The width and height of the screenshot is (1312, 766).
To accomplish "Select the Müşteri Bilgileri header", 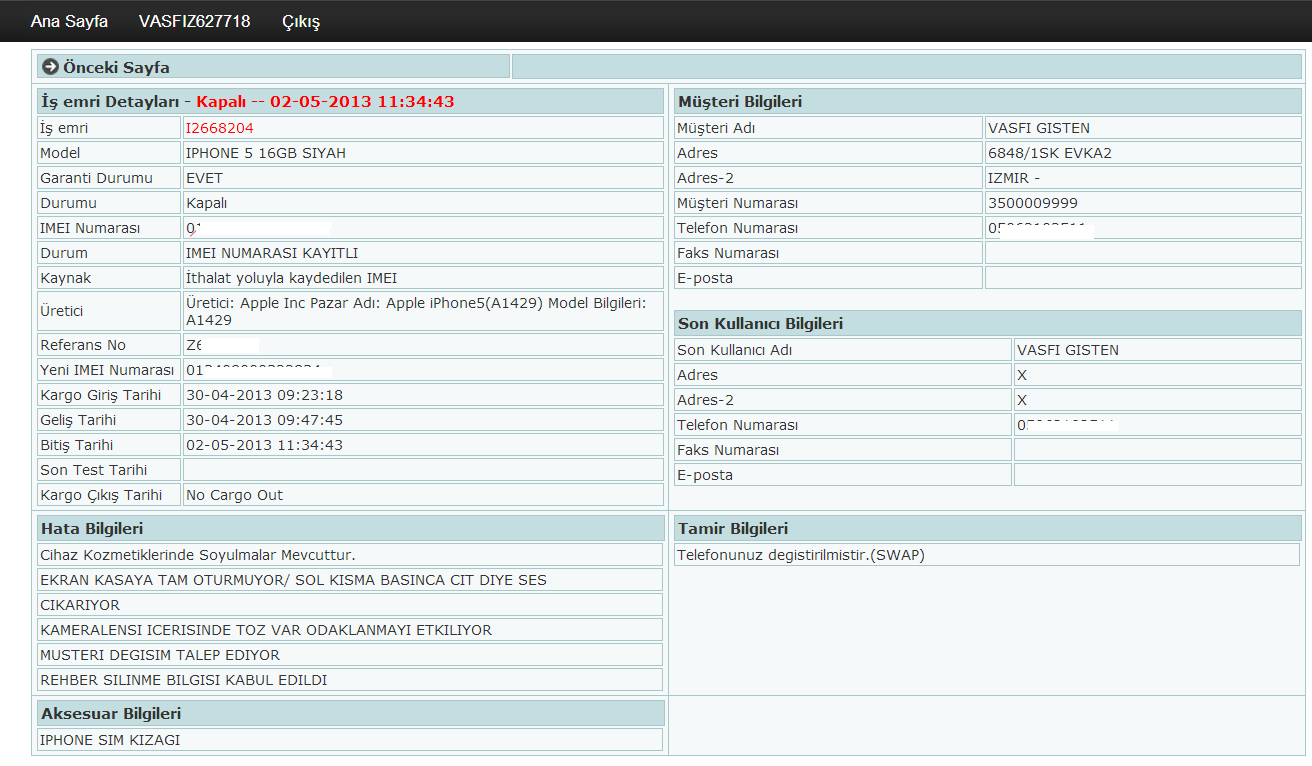I will (988, 101).
